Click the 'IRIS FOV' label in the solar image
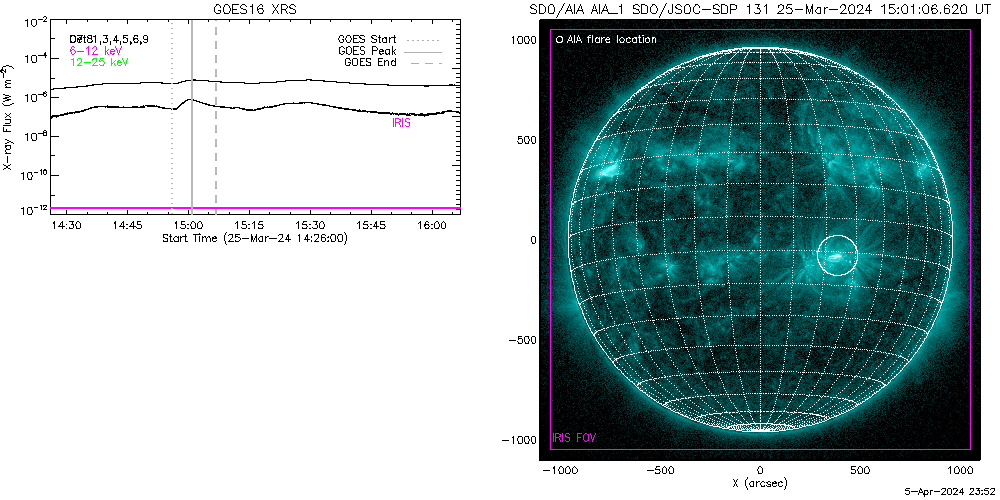1000x500 pixels. tap(574, 438)
